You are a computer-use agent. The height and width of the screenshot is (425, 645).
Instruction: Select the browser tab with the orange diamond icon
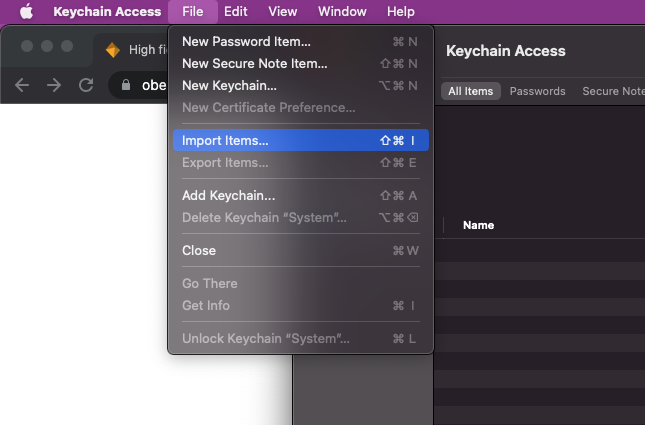[x=131, y=50]
